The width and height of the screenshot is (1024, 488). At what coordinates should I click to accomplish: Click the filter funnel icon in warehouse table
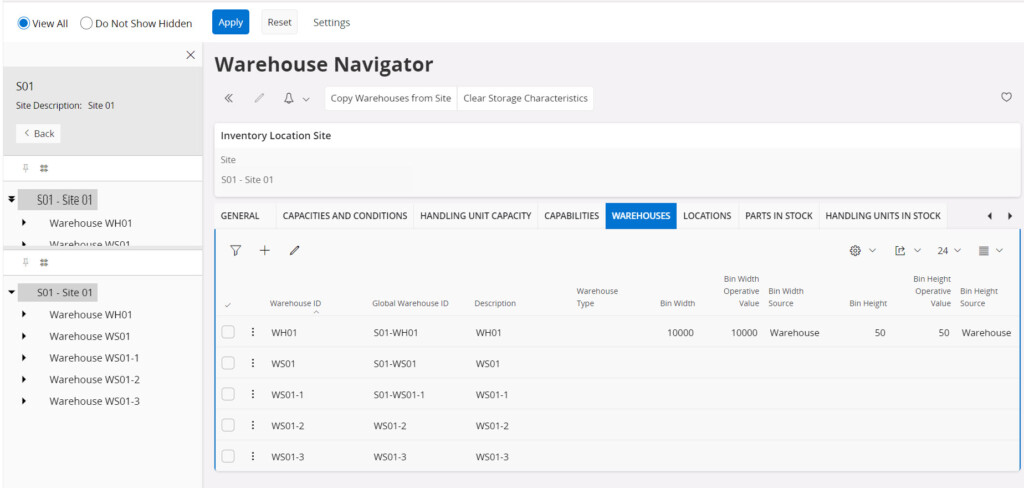(x=236, y=251)
